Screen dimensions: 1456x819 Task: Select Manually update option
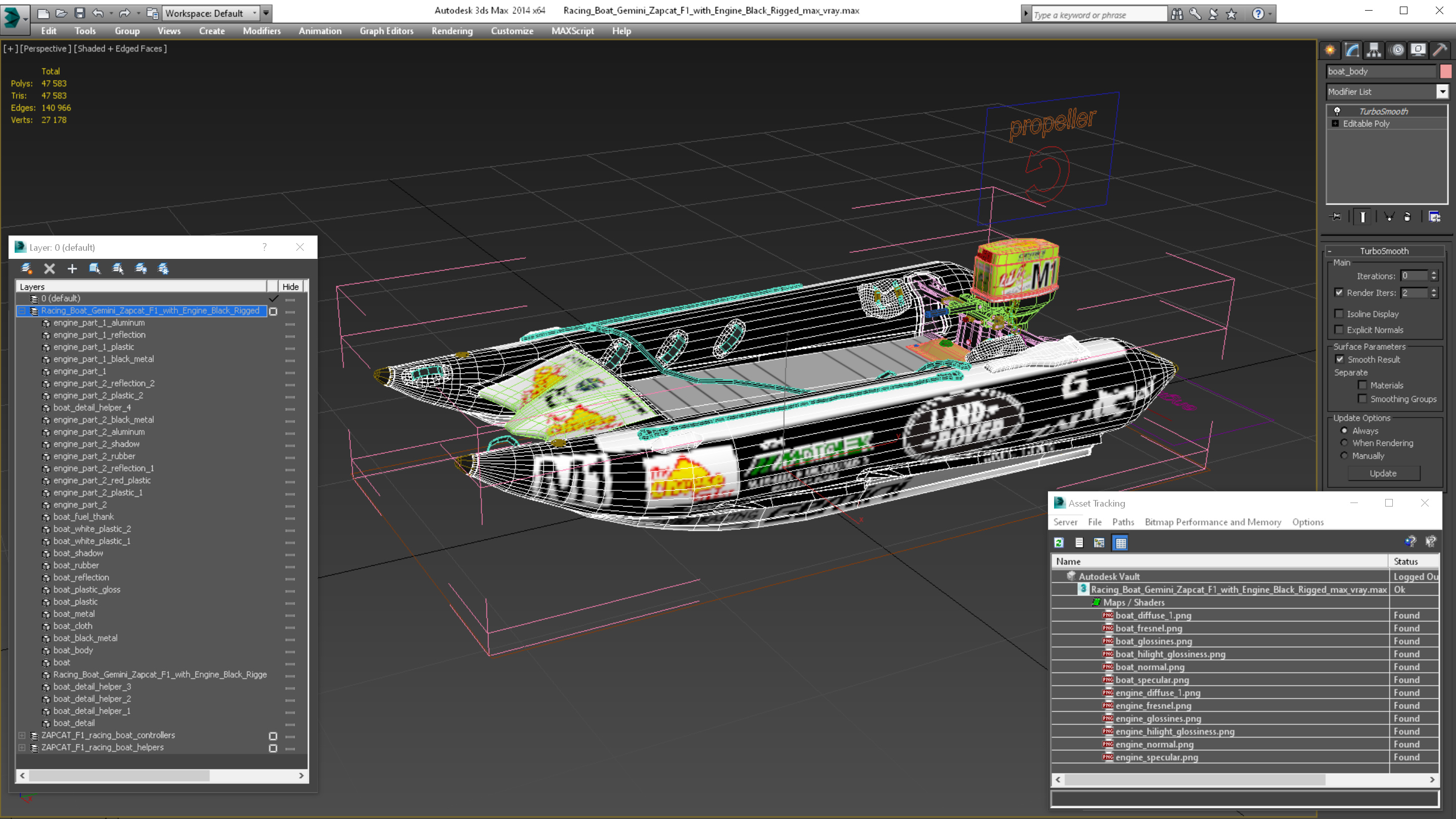[x=1345, y=456]
